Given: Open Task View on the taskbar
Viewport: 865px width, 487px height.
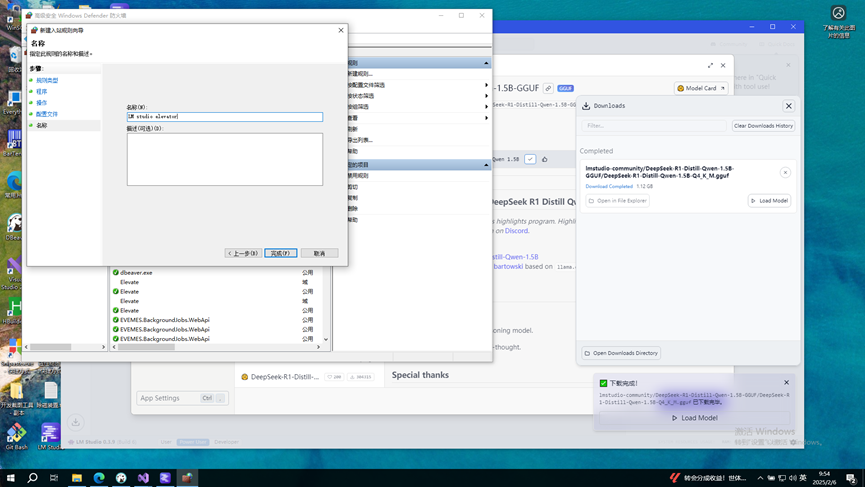Looking at the screenshot, I should [54, 478].
